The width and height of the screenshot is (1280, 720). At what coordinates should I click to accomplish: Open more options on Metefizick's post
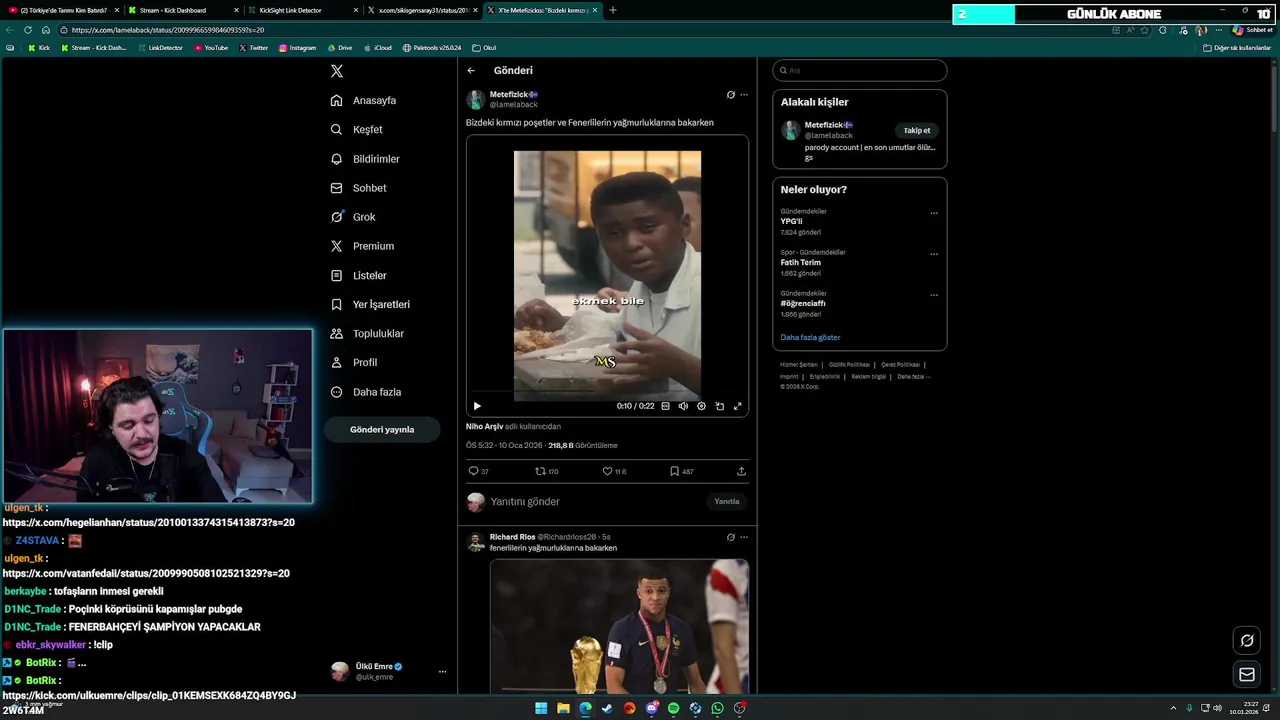(x=743, y=95)
